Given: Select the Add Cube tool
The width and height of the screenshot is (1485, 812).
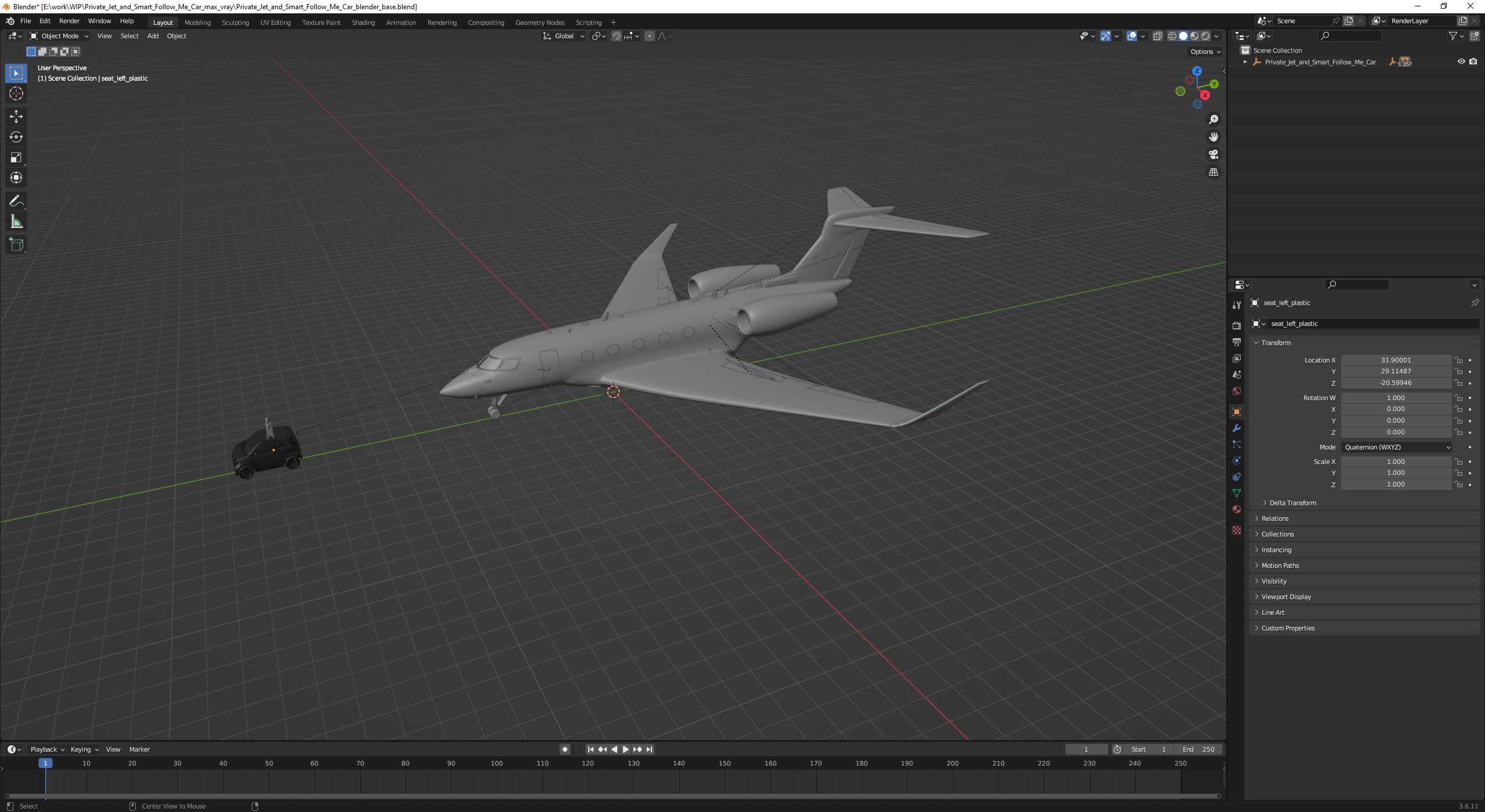Looking at the screenshot, I should (x=16, y=245).
